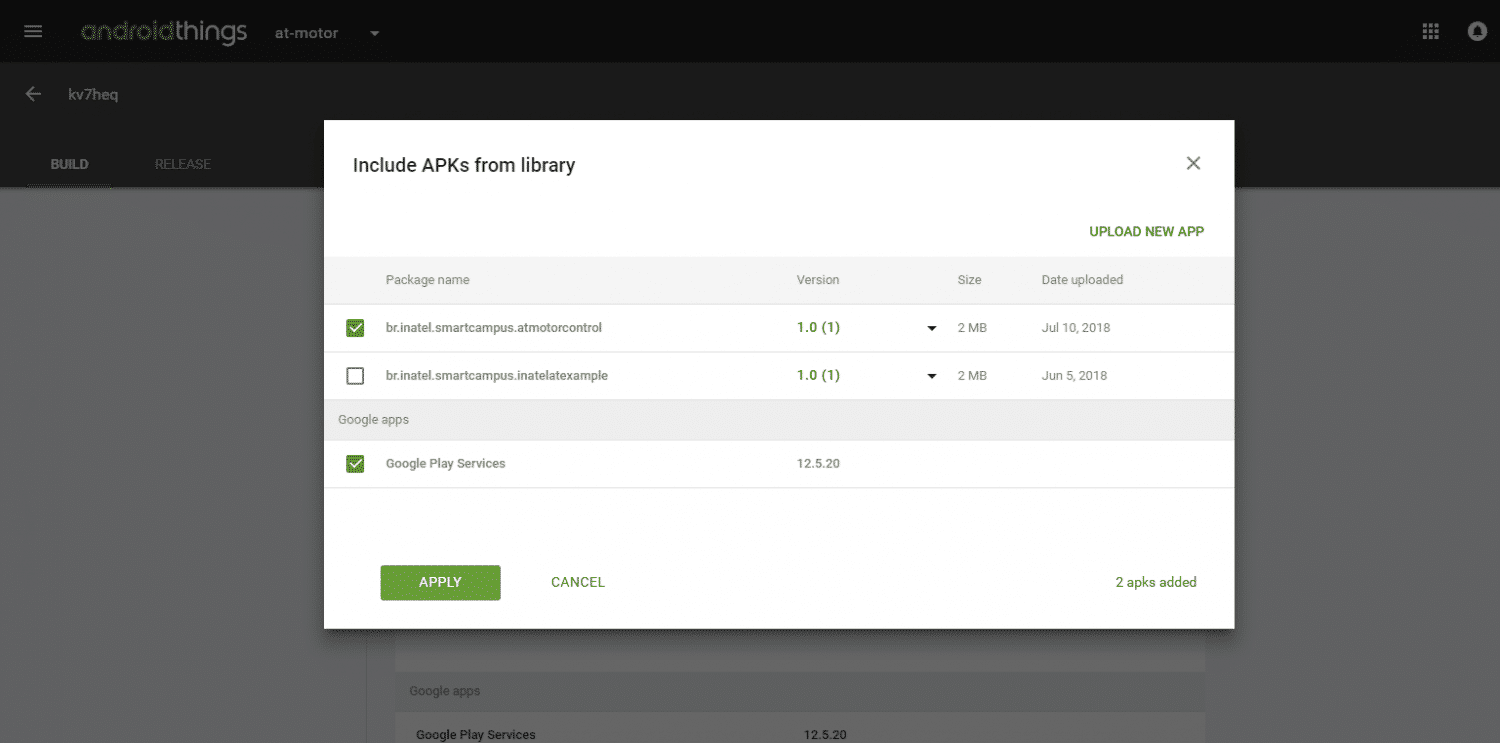
Task: Close the Include APKs dialog
Action: (1193, 163)
